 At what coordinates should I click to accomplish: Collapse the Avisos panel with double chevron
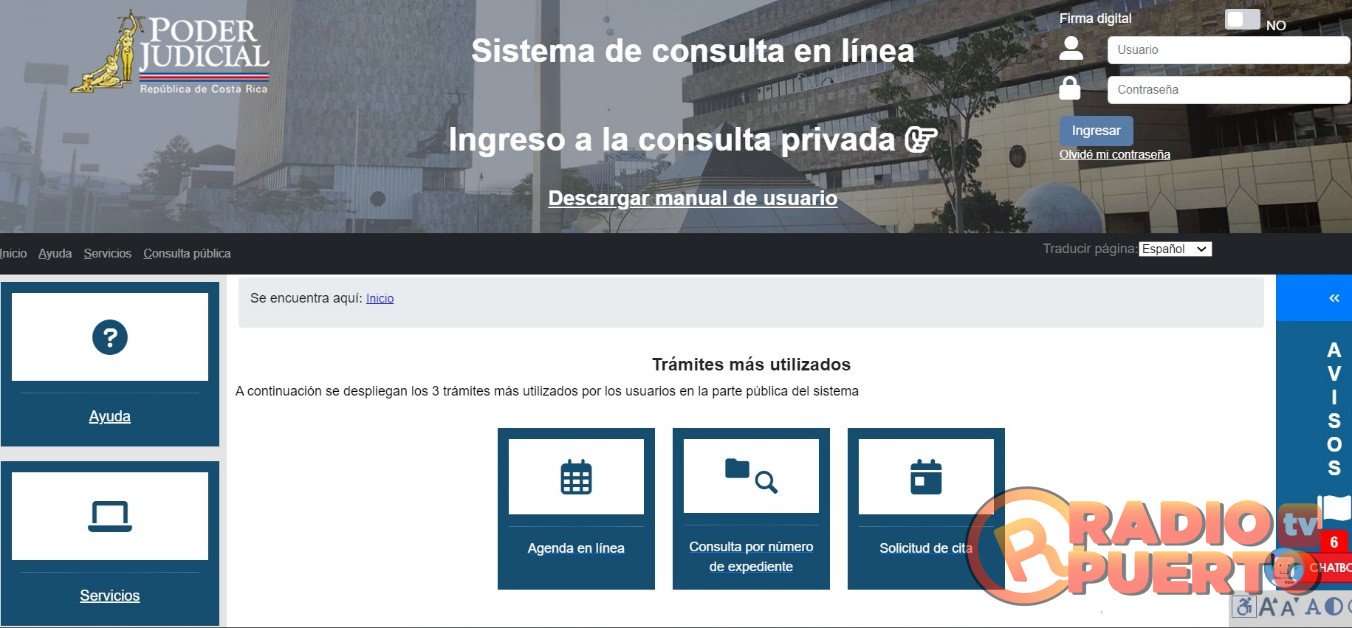pos(1333,298)
